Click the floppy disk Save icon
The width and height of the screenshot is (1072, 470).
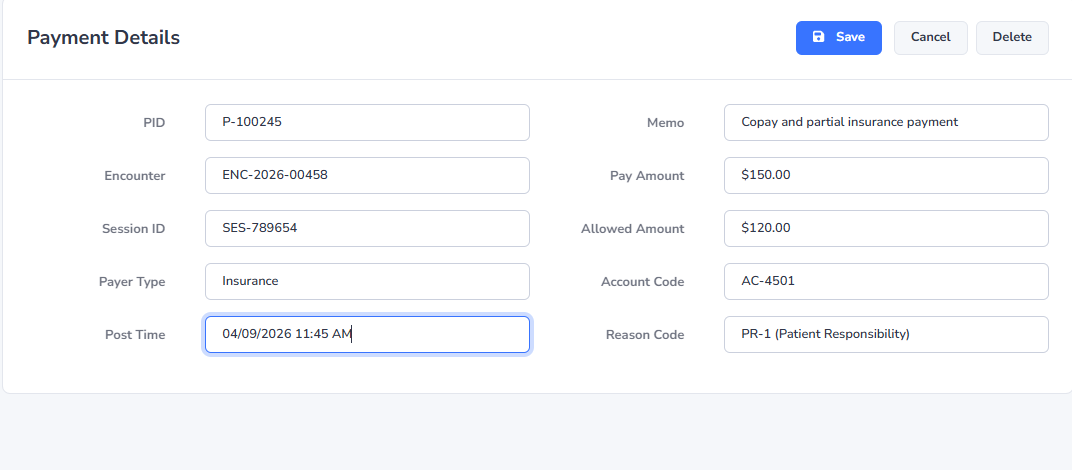(818, 37)
